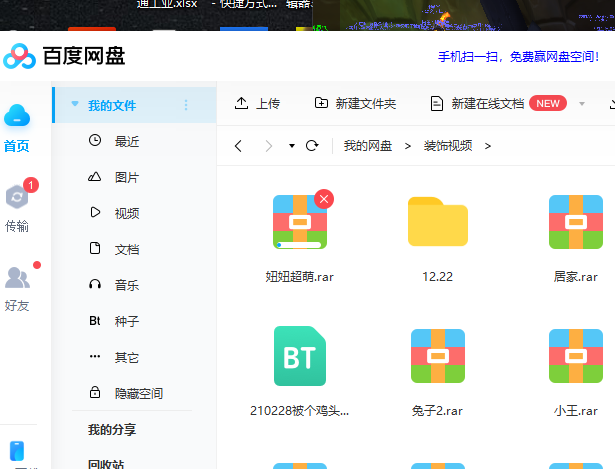Image resolution: width=615 pixels, height=469 pixels.
Task: Open the 传输 transfer icon with badge
Action: click(17, 198)
